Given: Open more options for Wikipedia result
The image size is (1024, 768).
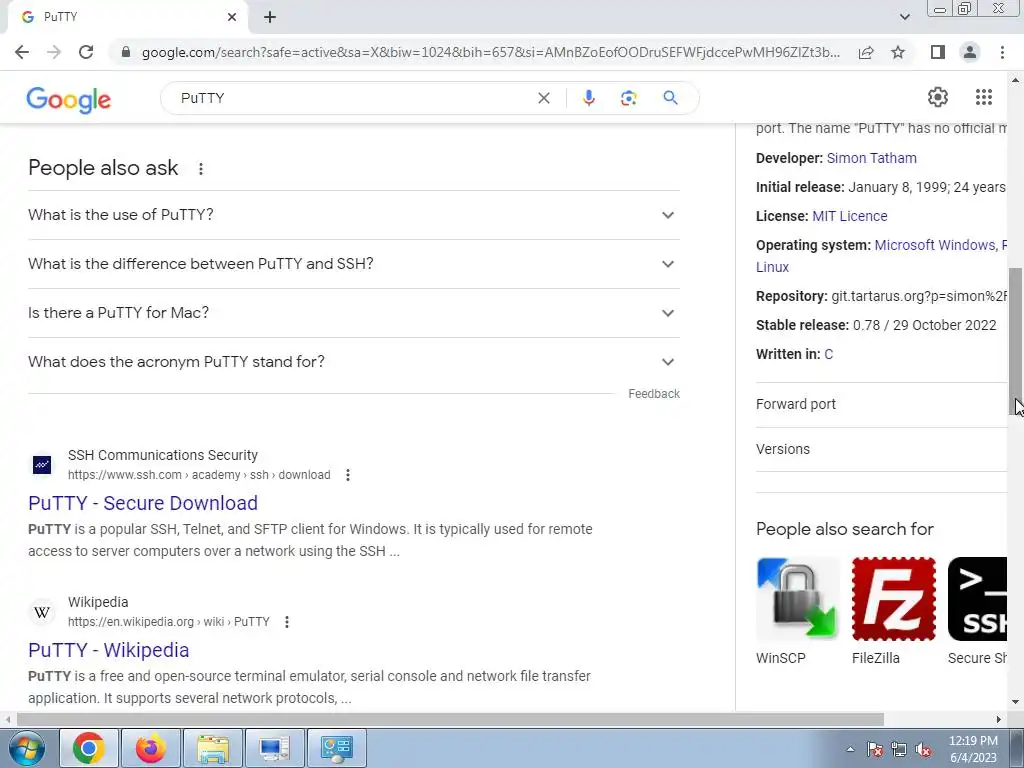Looking at the screenshot, I should [x=287, y=622].
